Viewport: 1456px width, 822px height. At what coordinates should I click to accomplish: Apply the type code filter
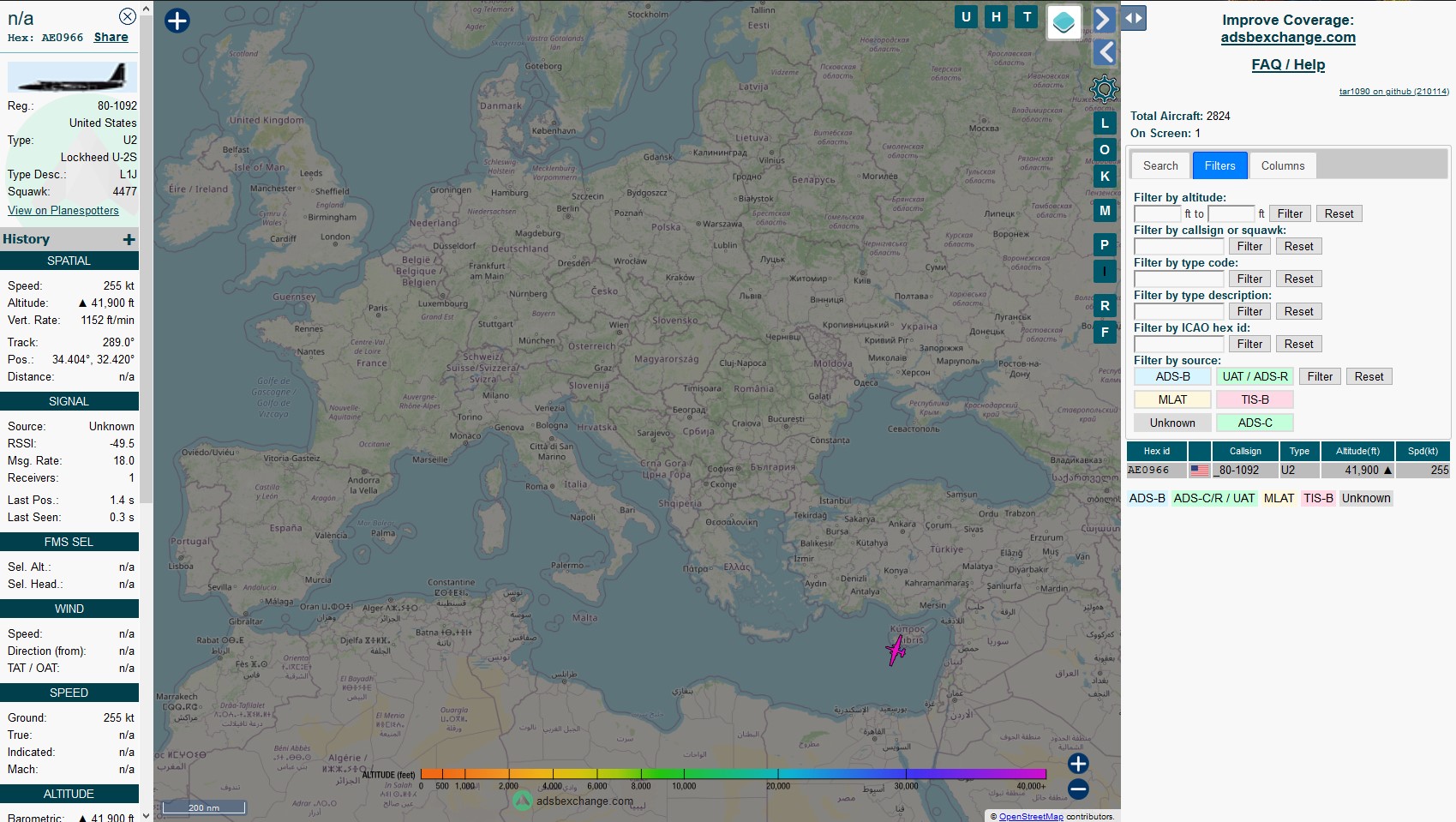tap(1249, 279)
